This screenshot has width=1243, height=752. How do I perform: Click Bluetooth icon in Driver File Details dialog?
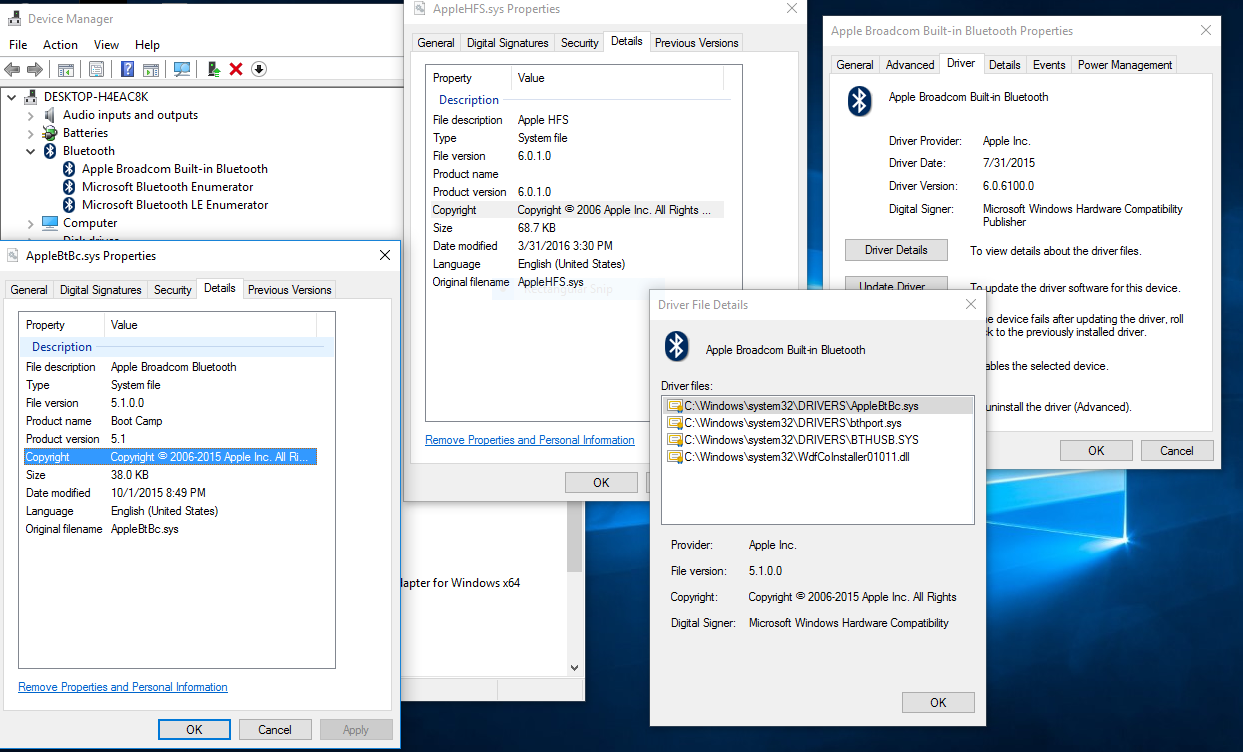point(677,347)
